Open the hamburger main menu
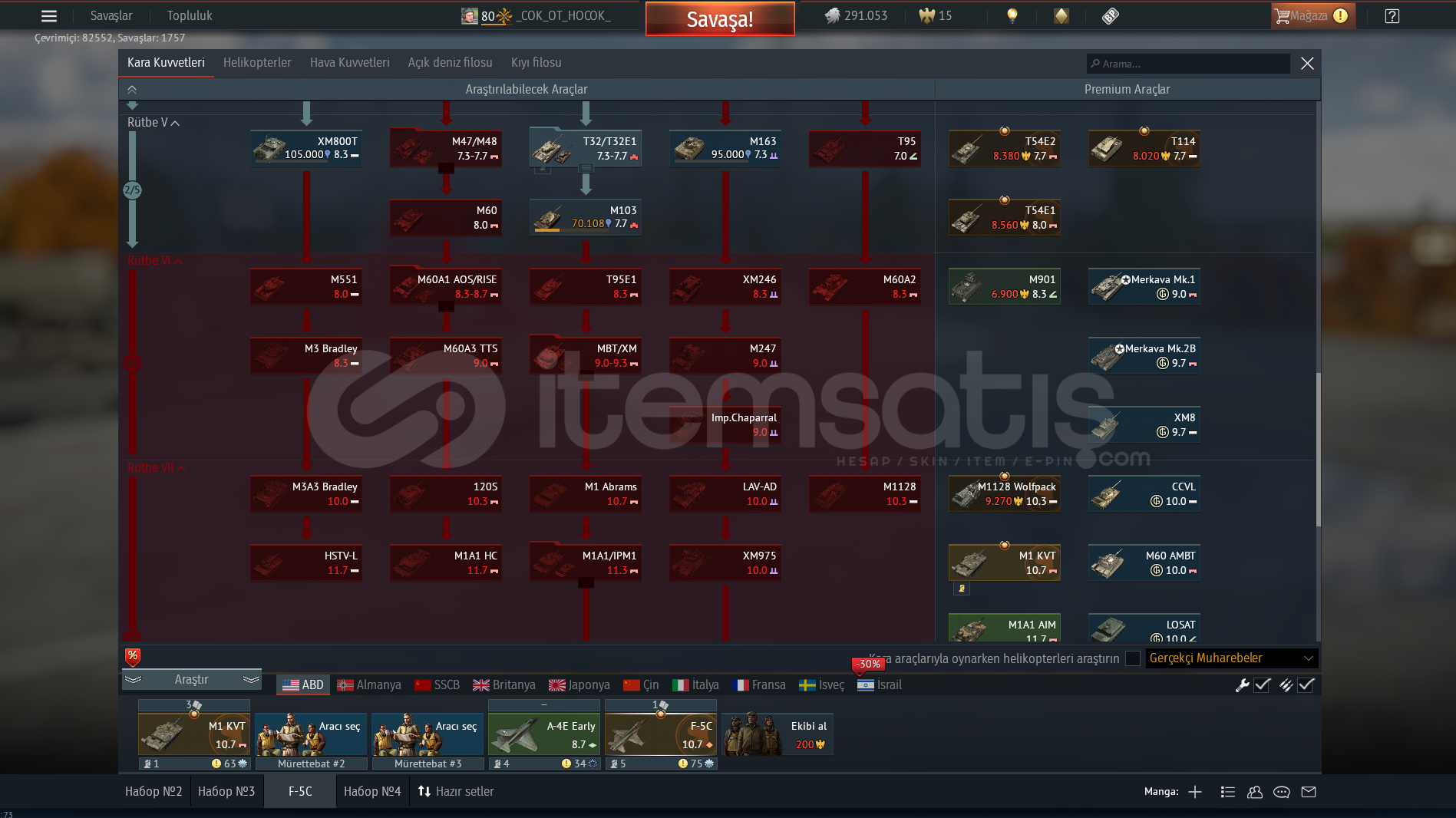 tap(49, 15)
